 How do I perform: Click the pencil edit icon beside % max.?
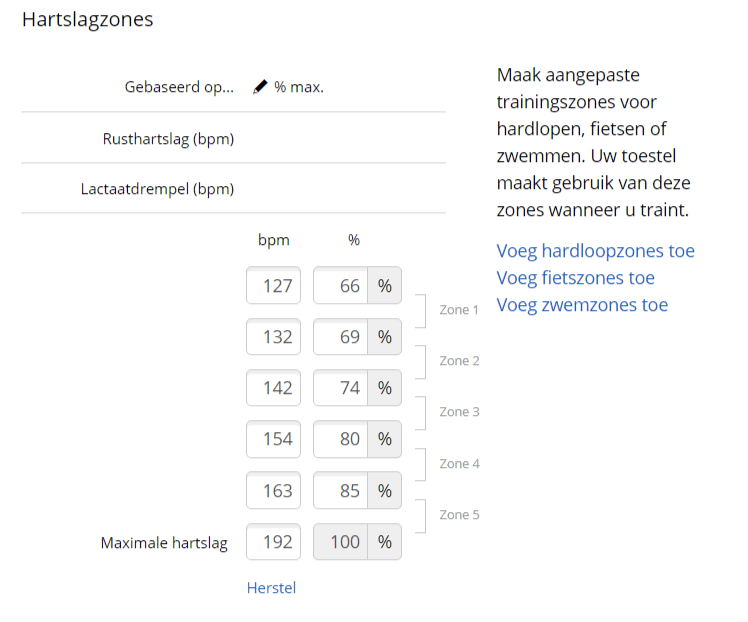pyautogui.click(x=260, y=87)
